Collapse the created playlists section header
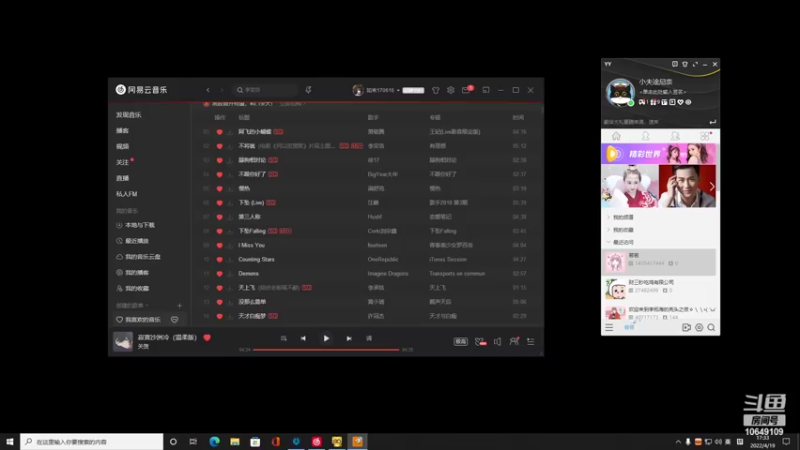 pyautogui.click(x=132, y=306)
